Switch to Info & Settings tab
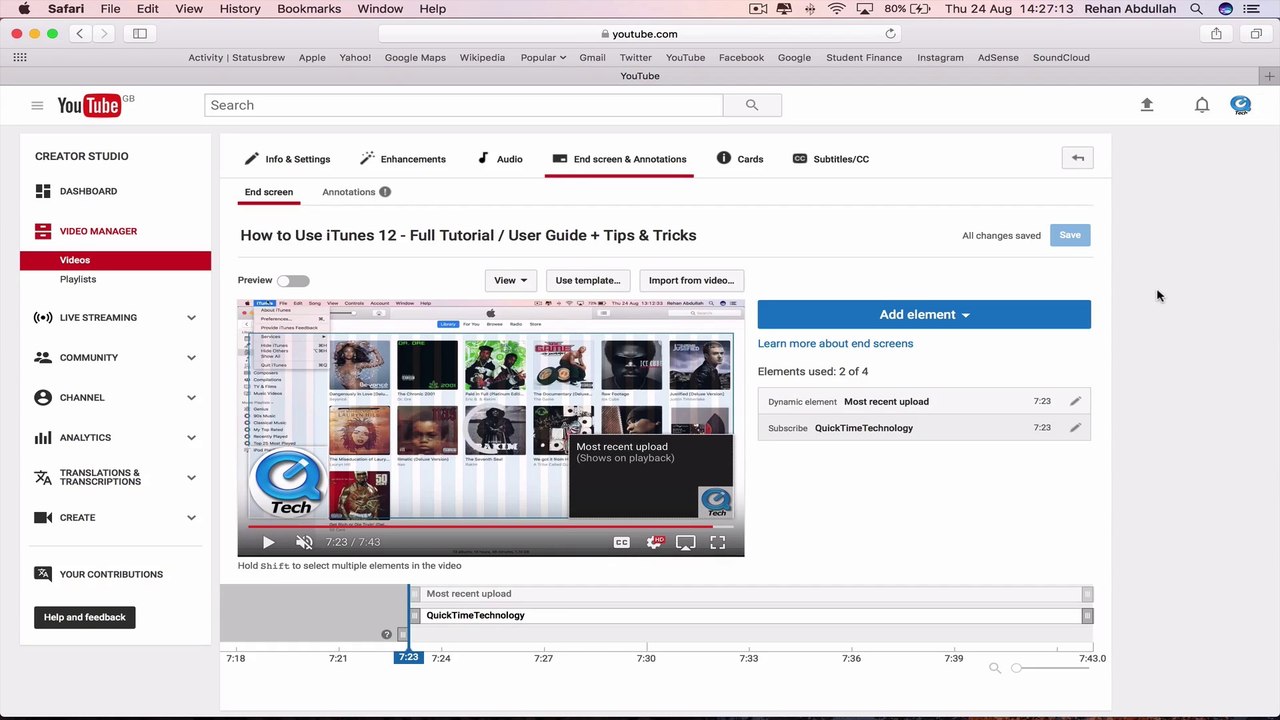 point(287,159)
